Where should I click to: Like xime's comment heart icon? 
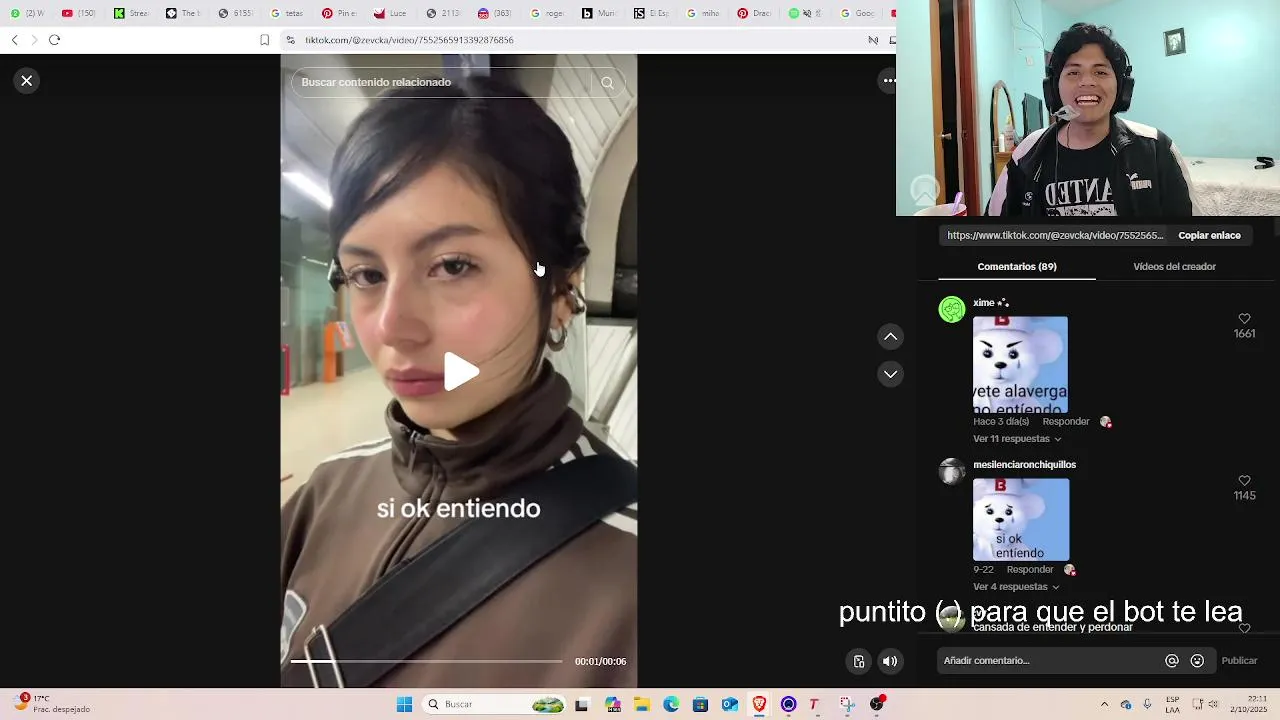pyautogui.click(x=1244, y=319)
